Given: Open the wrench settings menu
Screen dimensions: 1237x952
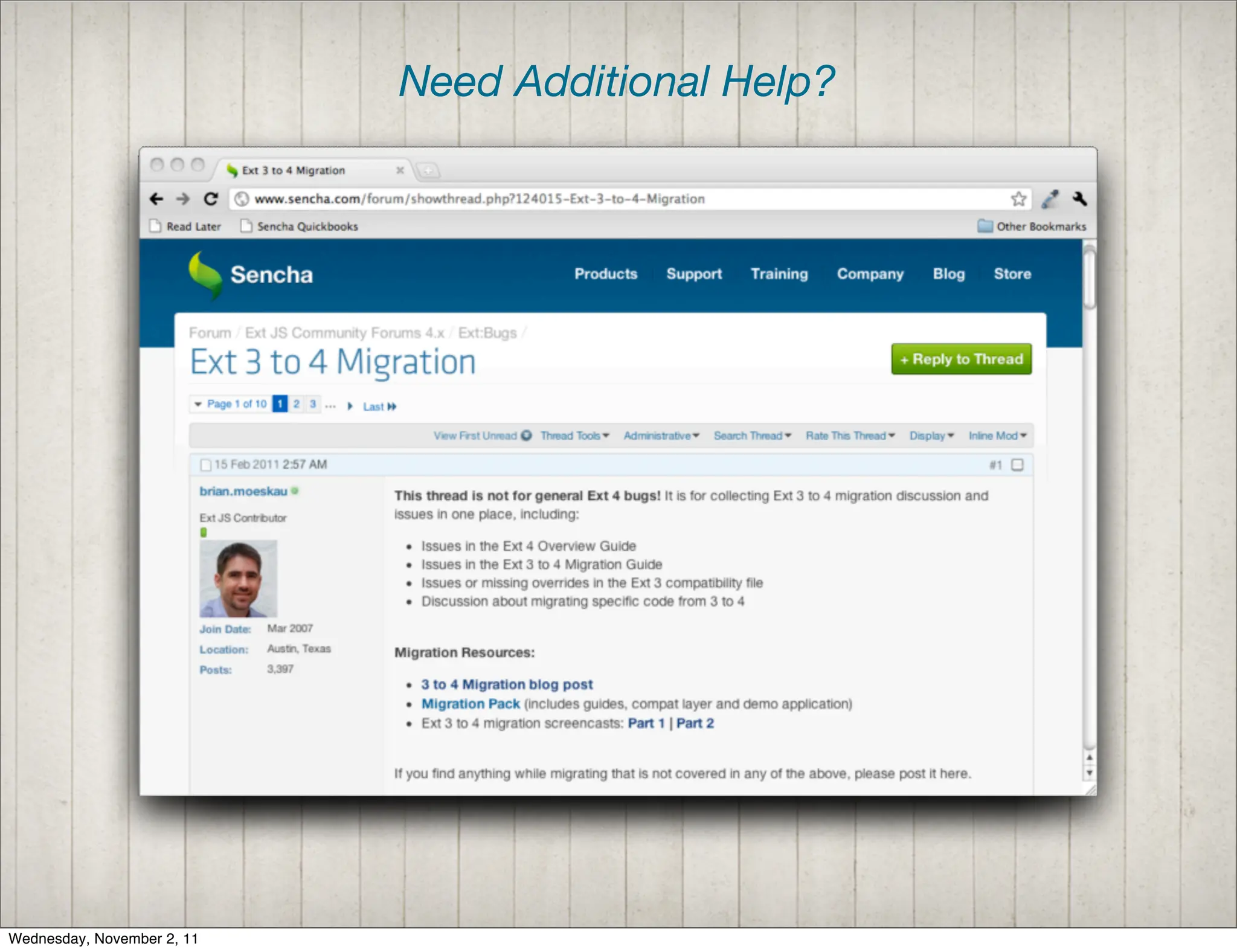Looking at the screenshot, I should pos(1080,198).
